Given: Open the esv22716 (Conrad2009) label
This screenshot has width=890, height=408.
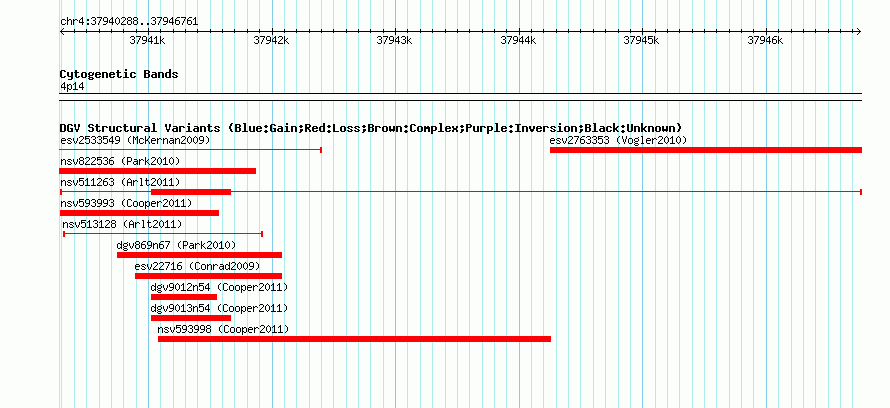Looking at the screenshot, I should [x=197, y=266].
